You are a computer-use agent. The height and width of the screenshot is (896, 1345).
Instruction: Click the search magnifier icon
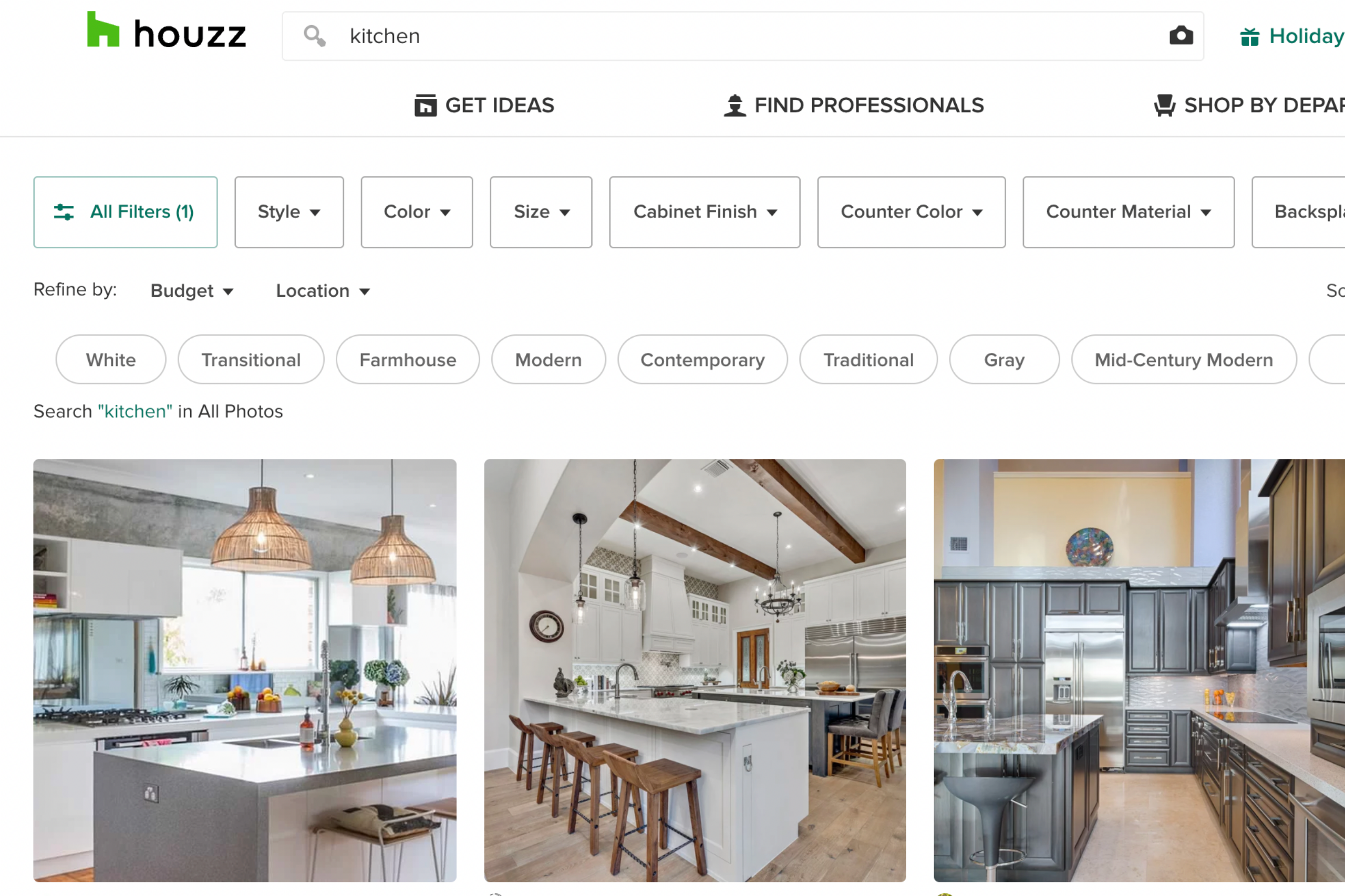point(314,36)
